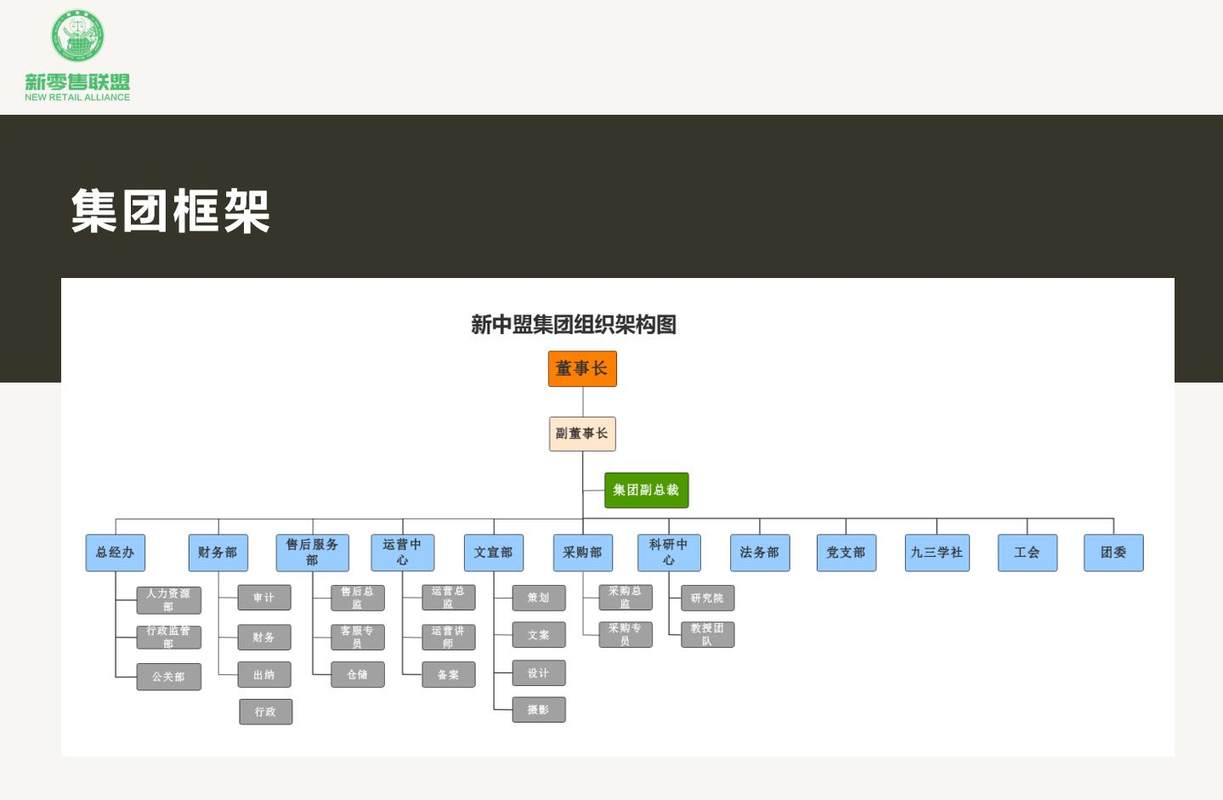The image size is (1223, 800).
Task: Select the "售后服务部" department box
Action: [x=312, y=553]
